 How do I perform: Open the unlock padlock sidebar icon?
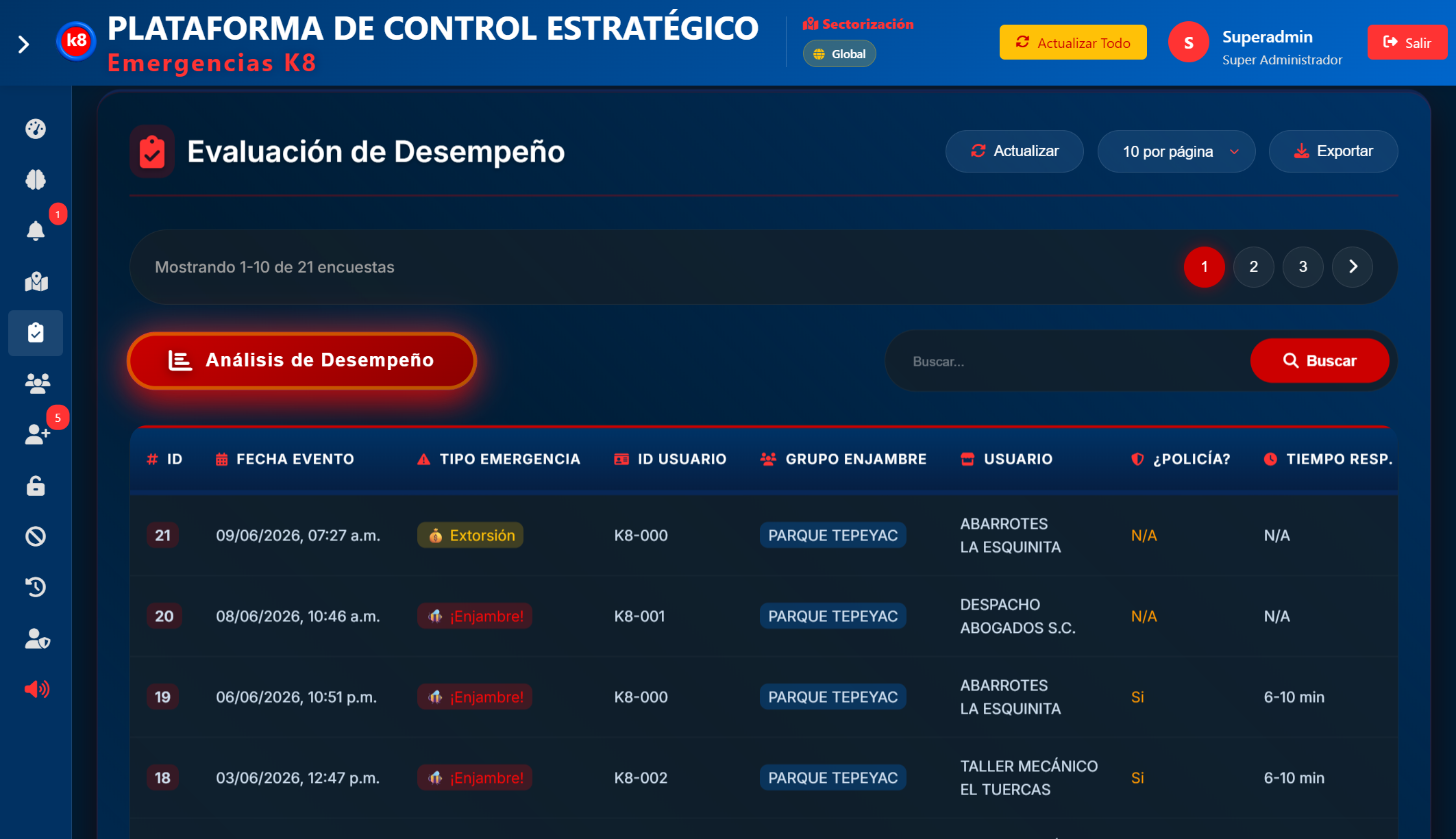36,486
